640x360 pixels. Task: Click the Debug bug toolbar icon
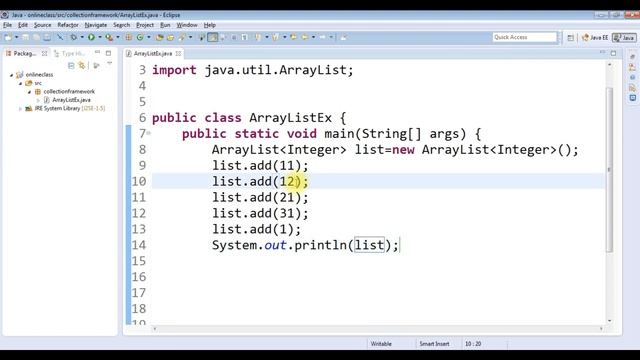(74, 37)
